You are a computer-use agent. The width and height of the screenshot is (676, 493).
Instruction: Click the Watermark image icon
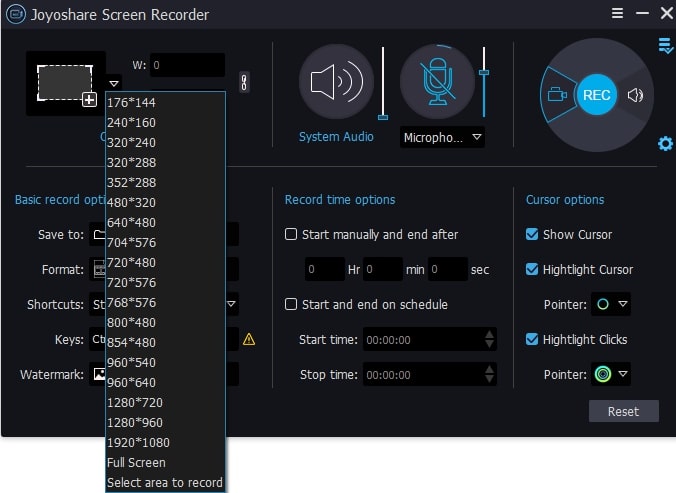100,374
